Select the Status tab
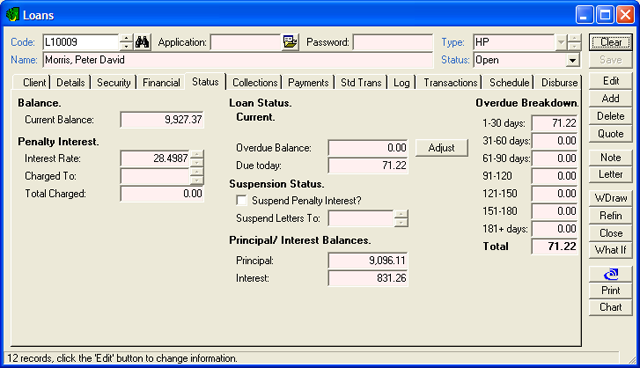The image size is (640, 368). 205,82
